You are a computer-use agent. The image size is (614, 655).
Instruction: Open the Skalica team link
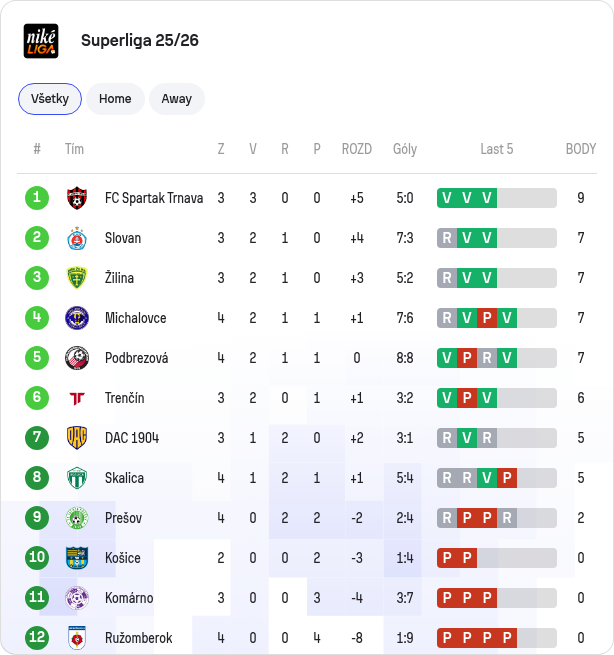pyautogui.click(x=124, y=478)
